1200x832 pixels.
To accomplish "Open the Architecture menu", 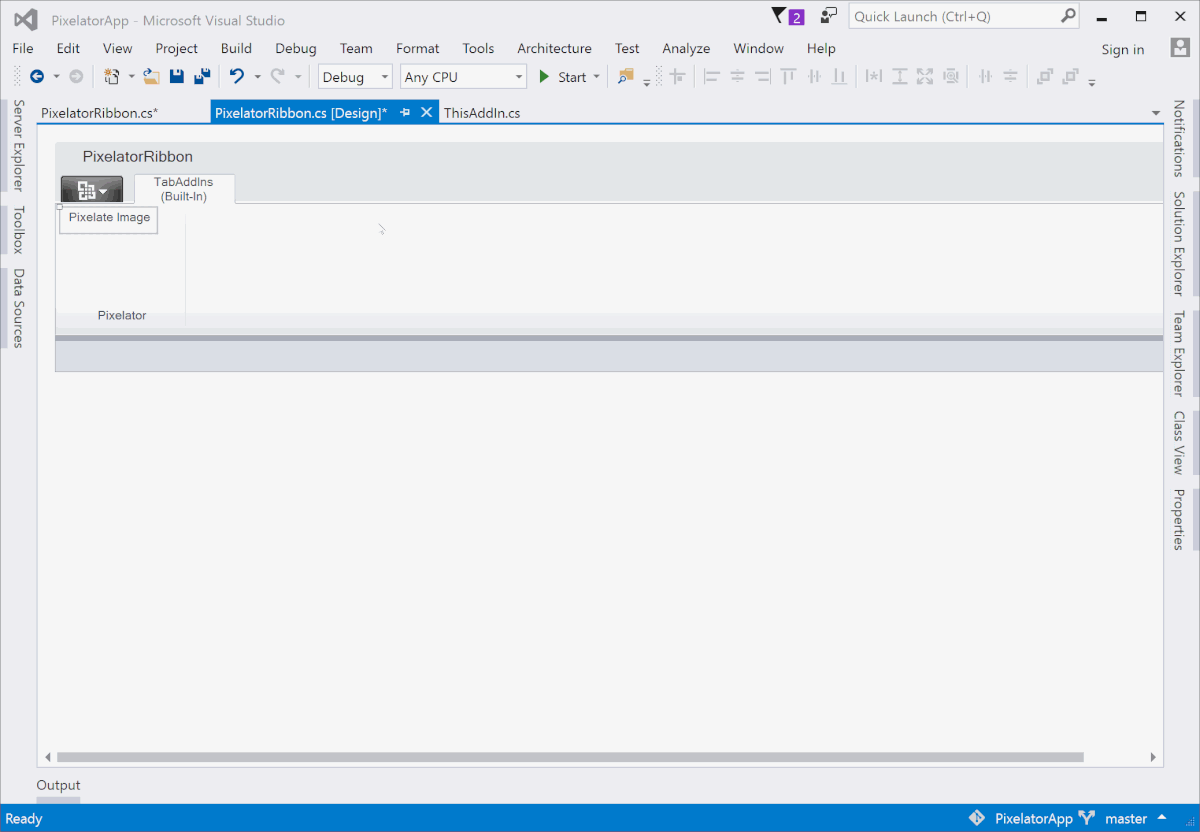I will (555, 48).
